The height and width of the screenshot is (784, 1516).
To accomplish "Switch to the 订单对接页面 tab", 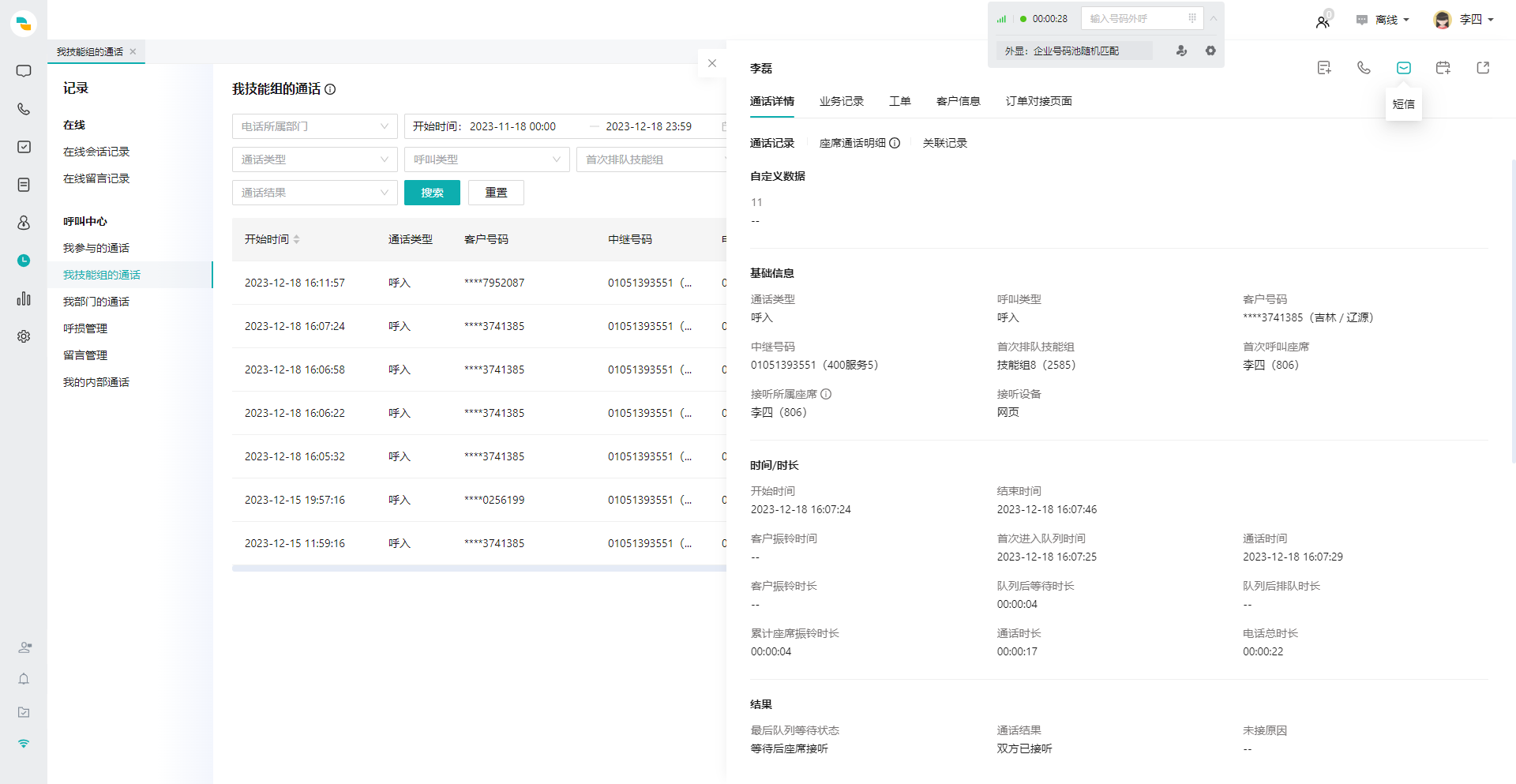I will [1039, 101].
